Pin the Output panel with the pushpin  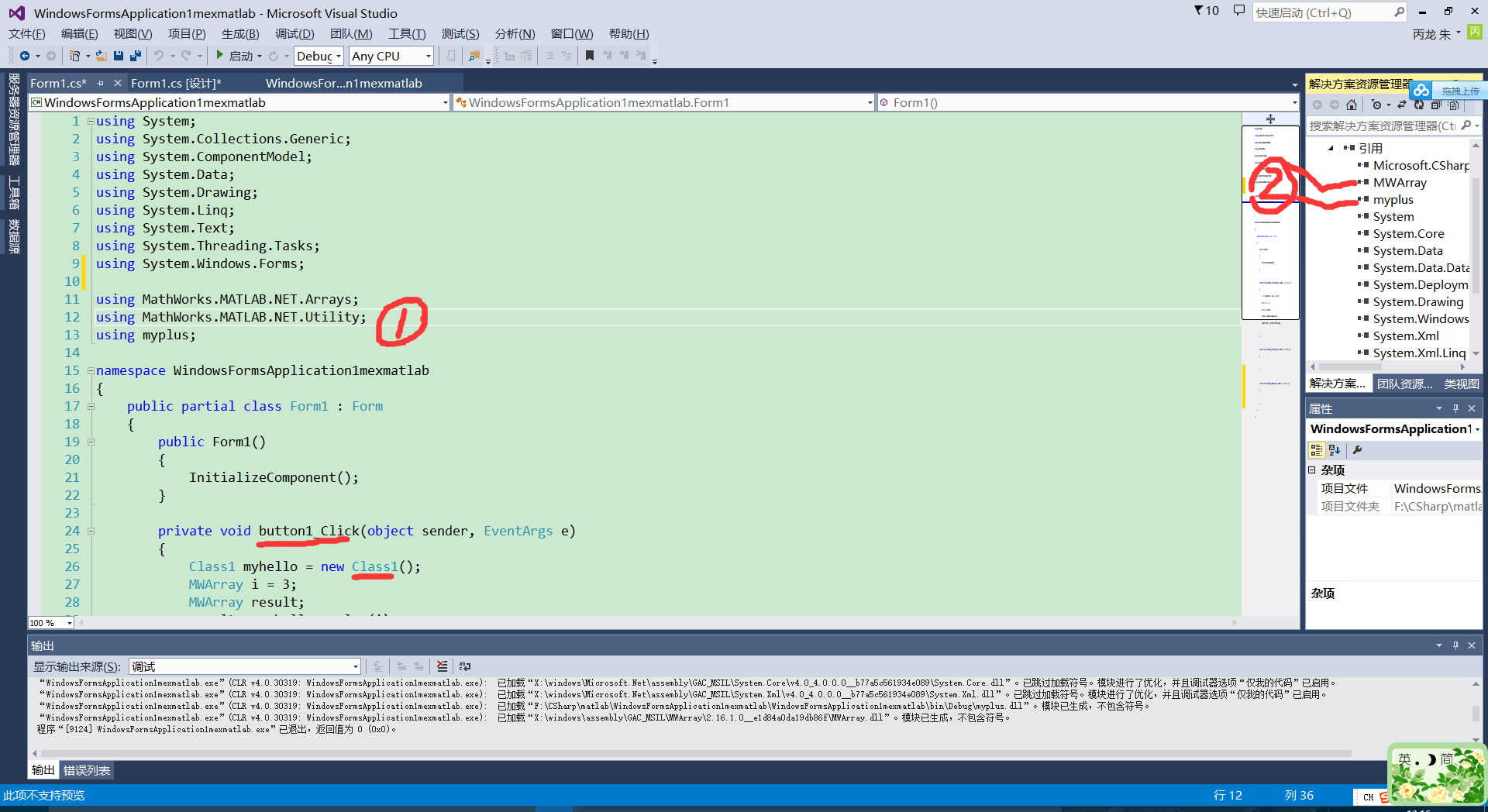point(1455,645)
